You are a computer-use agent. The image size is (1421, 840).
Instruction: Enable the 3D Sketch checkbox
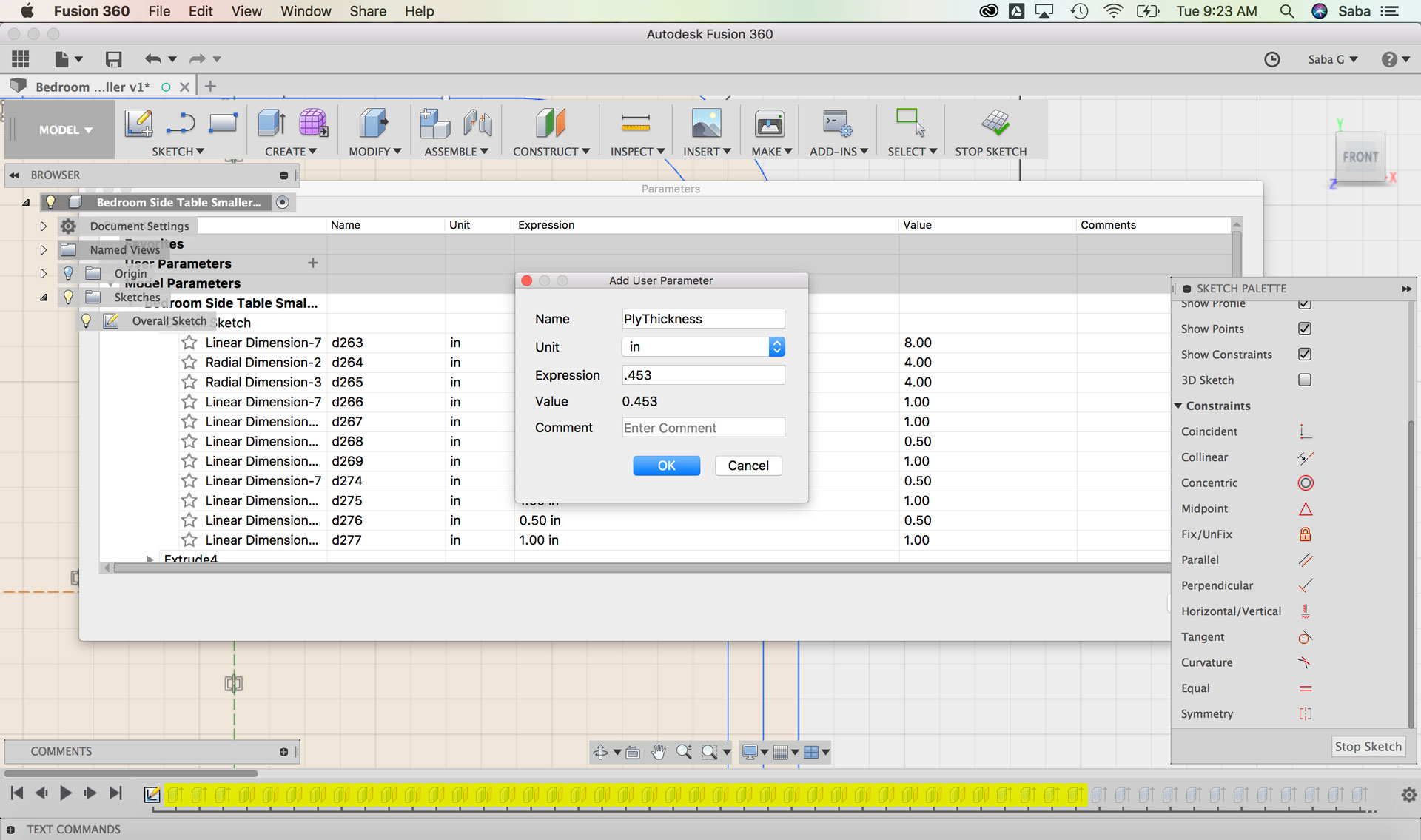[x=1304, y=380]
